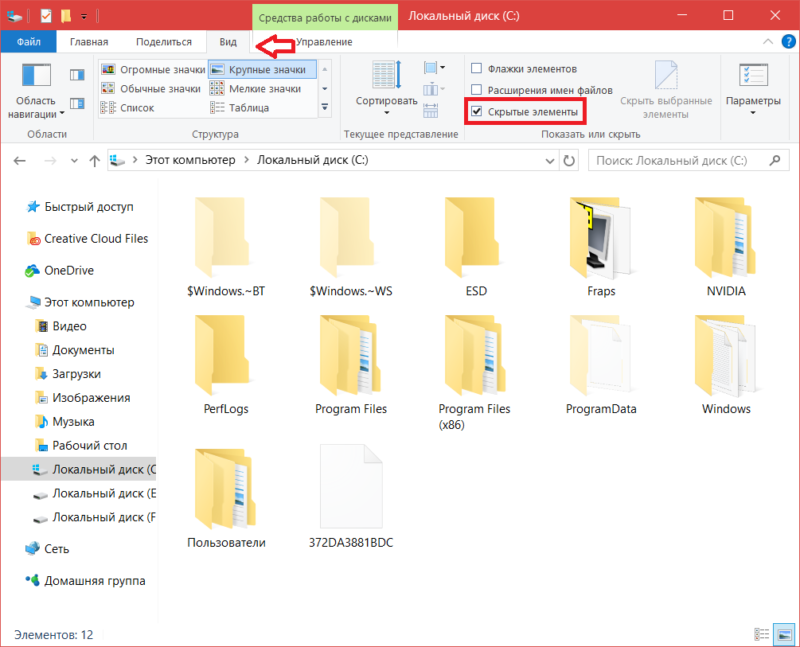Open Загрузки in navigation pane
The width and height of the screenshot is (800, 647).
68,374
